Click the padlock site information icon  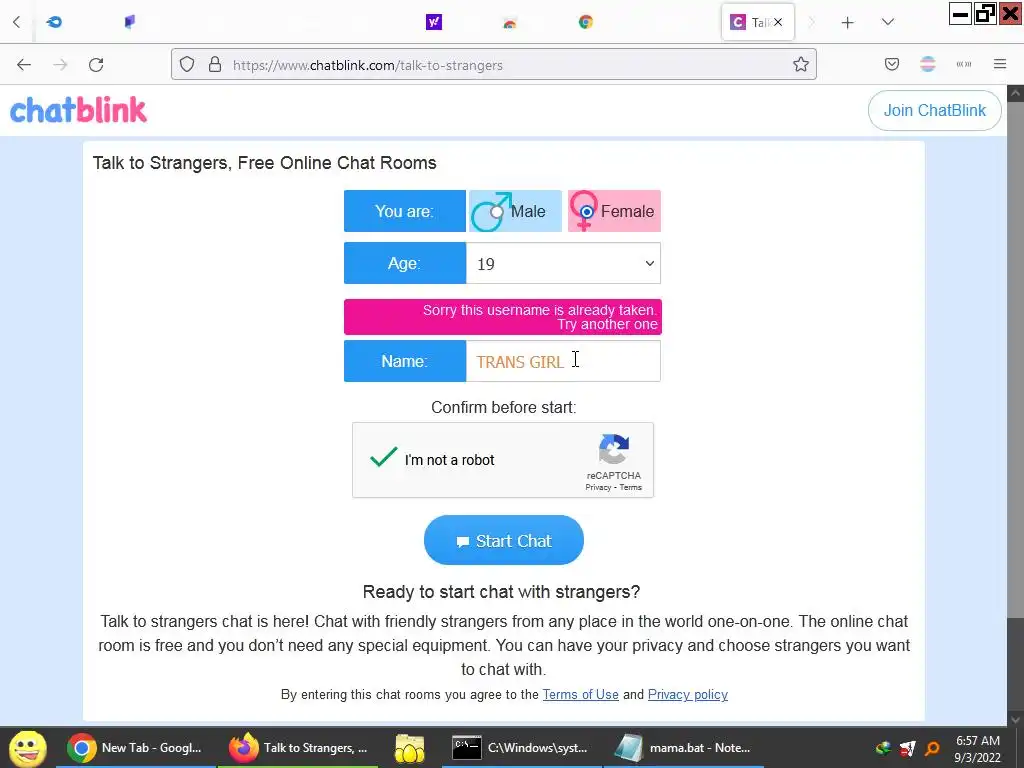coord(215,65)
